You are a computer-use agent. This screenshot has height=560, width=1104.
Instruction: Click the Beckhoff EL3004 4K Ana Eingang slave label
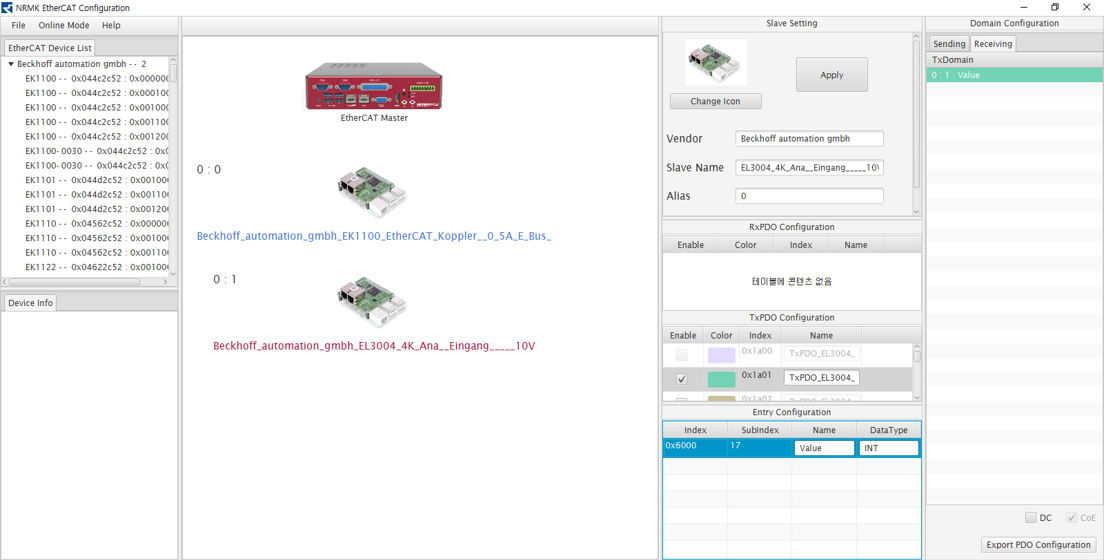click(374, 346)
